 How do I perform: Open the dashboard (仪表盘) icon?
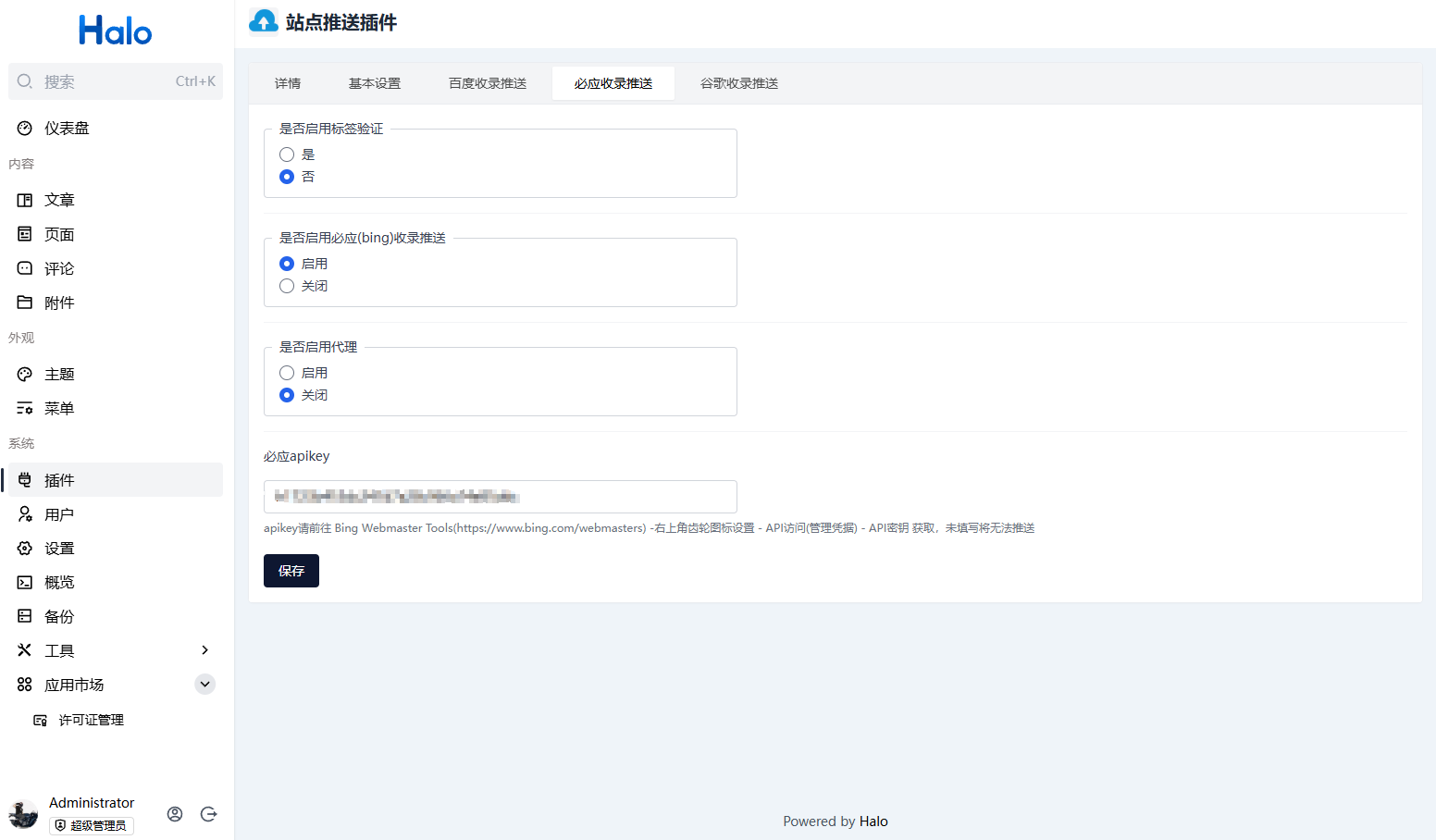(x=25, y=129)
